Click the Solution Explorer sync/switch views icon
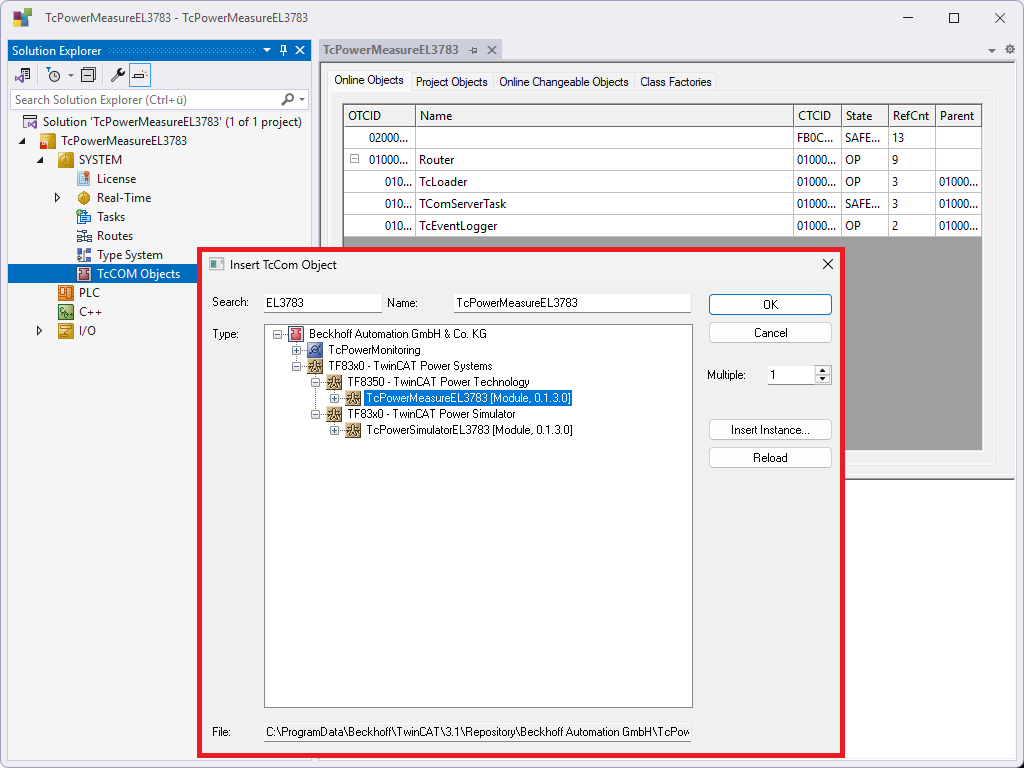This screenshot has width=1024, height=768. 23,76
